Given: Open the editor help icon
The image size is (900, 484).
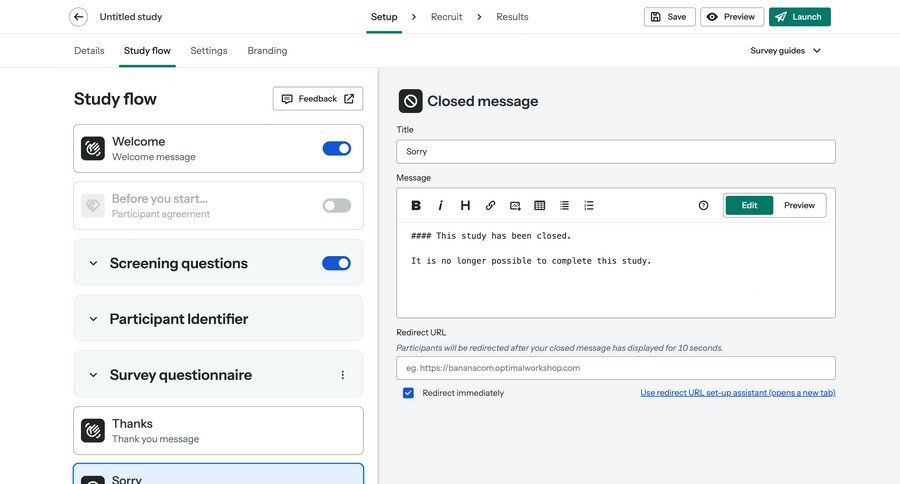Looking at the screenshot, I should [x=703, y=205].
